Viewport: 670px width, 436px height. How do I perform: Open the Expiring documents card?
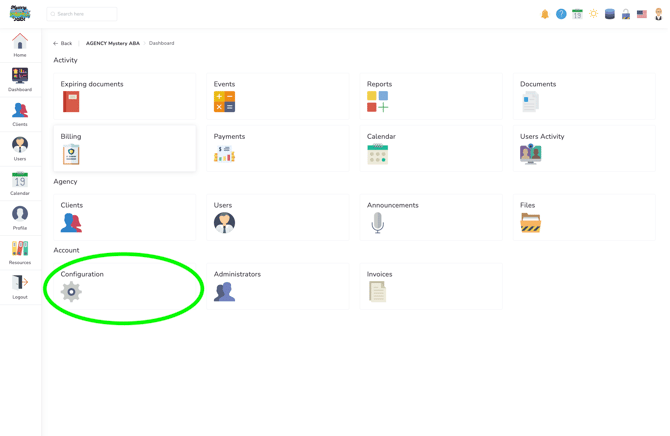tap(125, 96)
